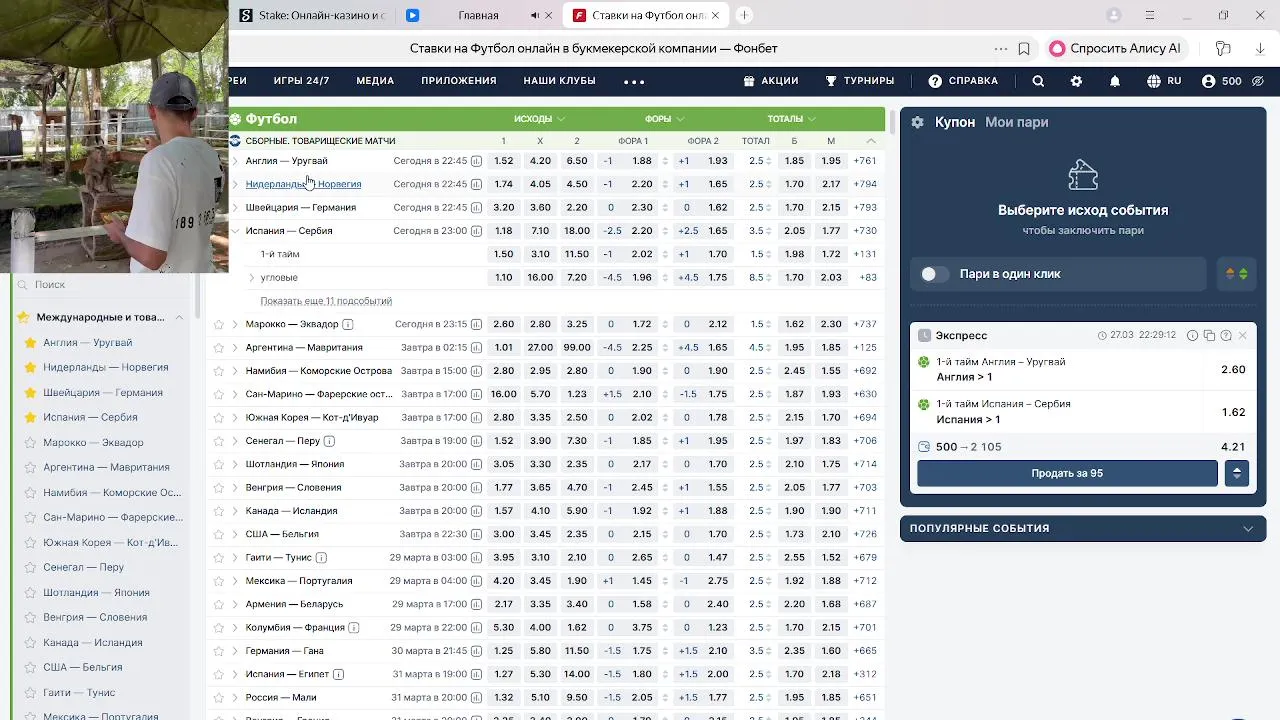
Task: Open sell options stepper beside Продать за 95
Action: click(1237, 473)
